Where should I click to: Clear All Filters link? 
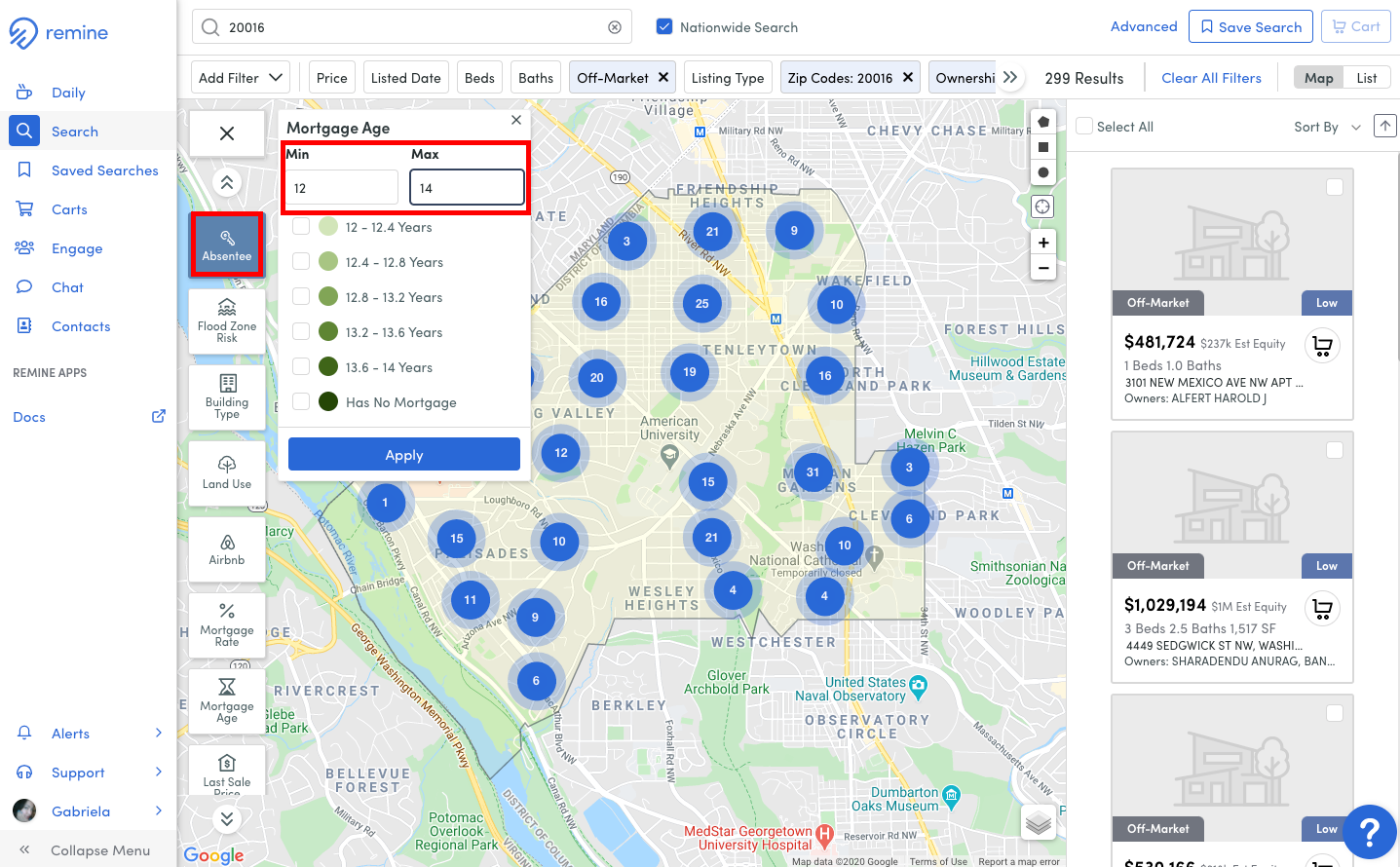click(x=1211, y=77)
